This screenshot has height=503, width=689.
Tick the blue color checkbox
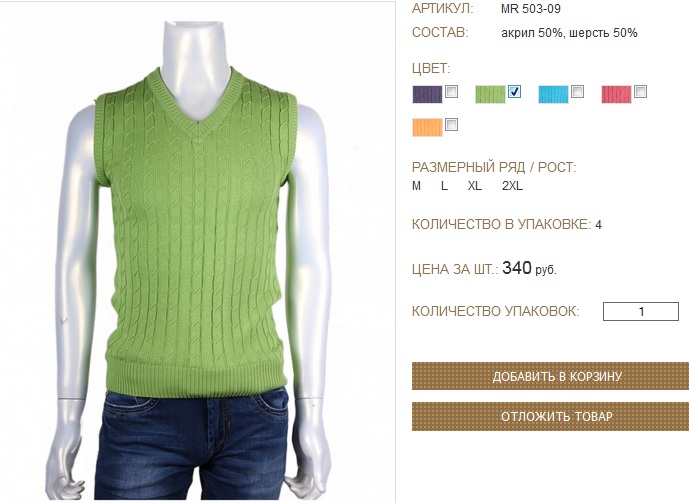click(577, 91)
